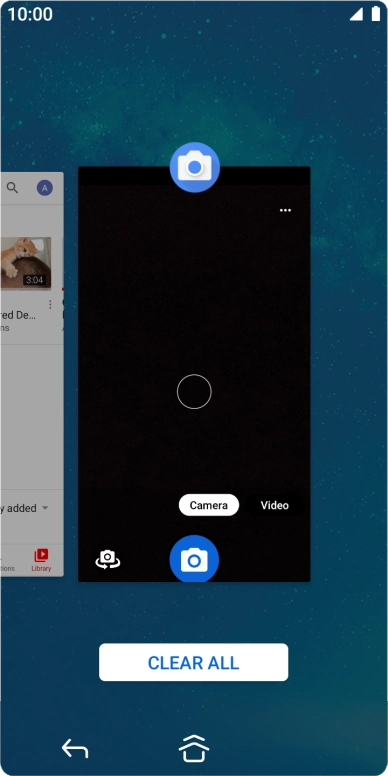Open the video item's three-dot menu
Image resolution: width=388 pixels, height=776 pixels.
click(x=49, y=304)
